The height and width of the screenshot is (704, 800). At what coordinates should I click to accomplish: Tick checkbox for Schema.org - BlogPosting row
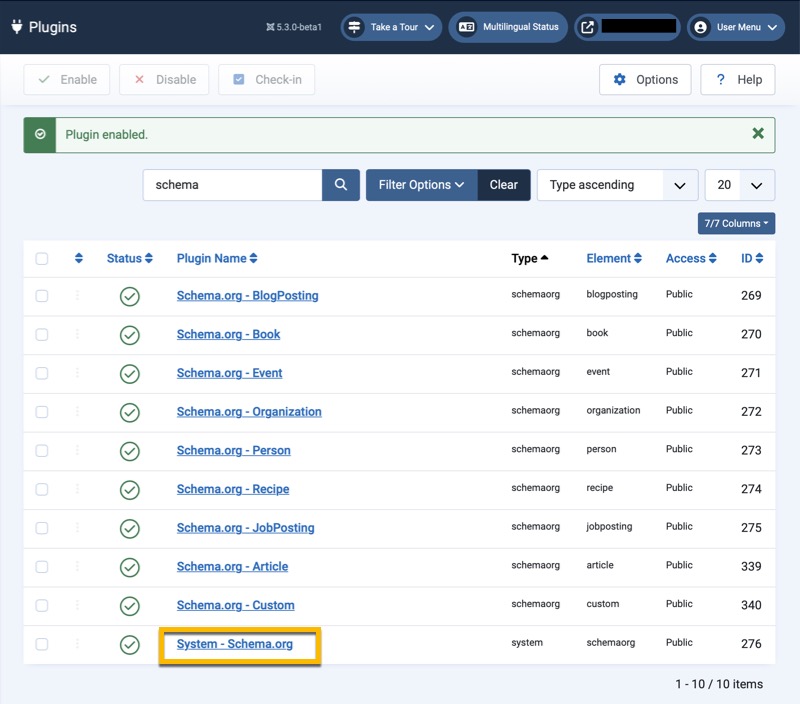tap(42, 296)
